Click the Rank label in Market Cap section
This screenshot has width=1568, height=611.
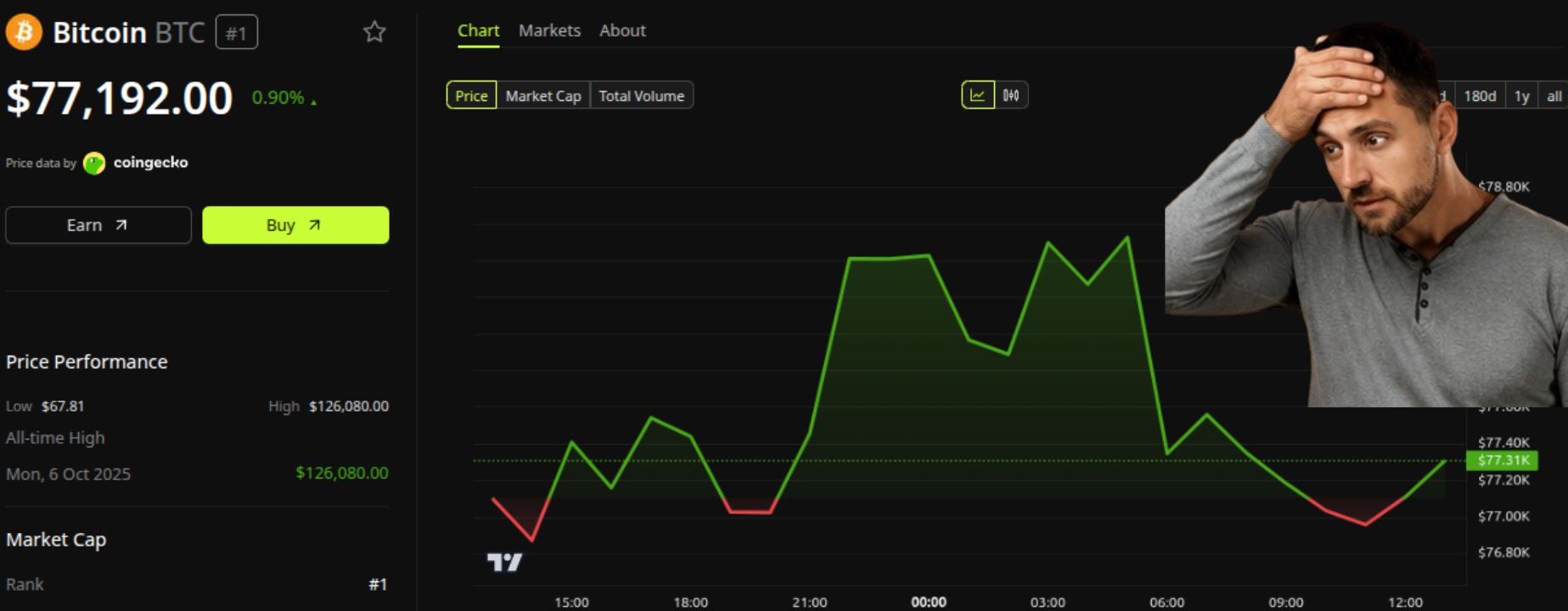pos(25,584)
